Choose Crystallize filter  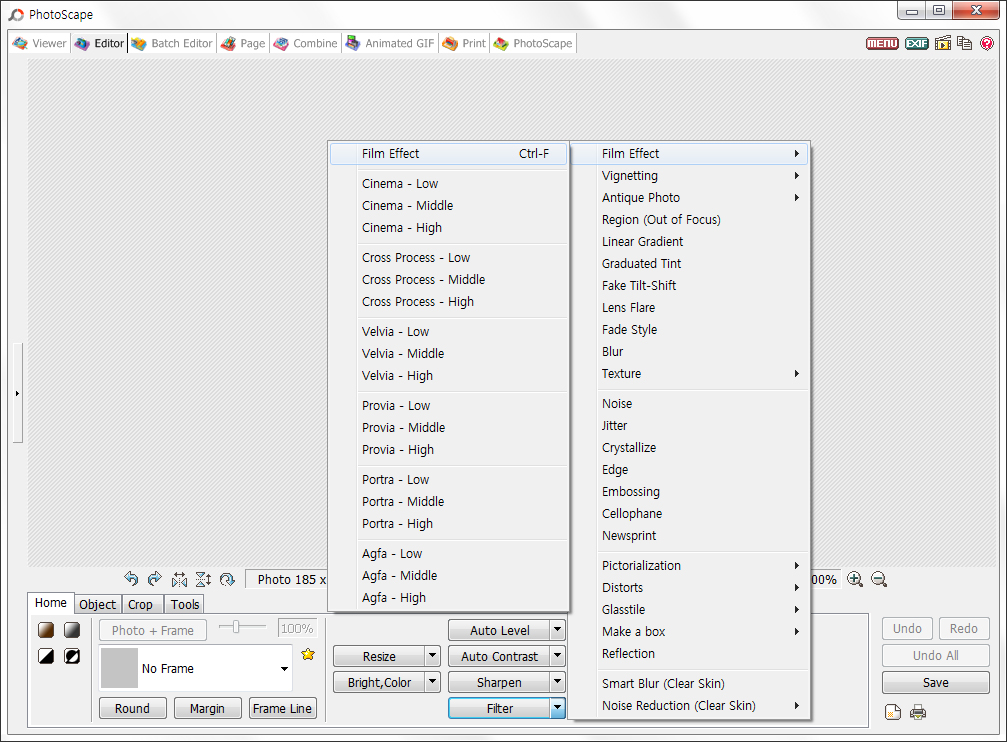[x=689, y=447]
